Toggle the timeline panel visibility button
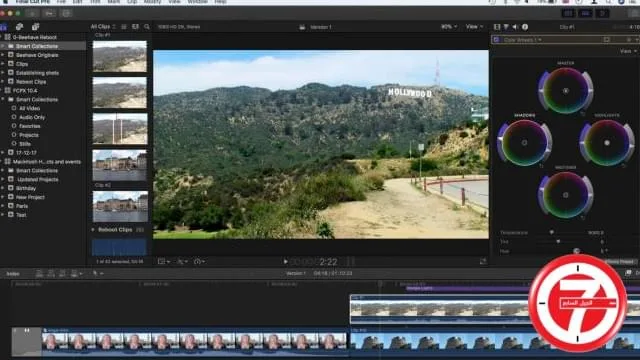The height and width of the screenshot is (360, 640). 585,13
